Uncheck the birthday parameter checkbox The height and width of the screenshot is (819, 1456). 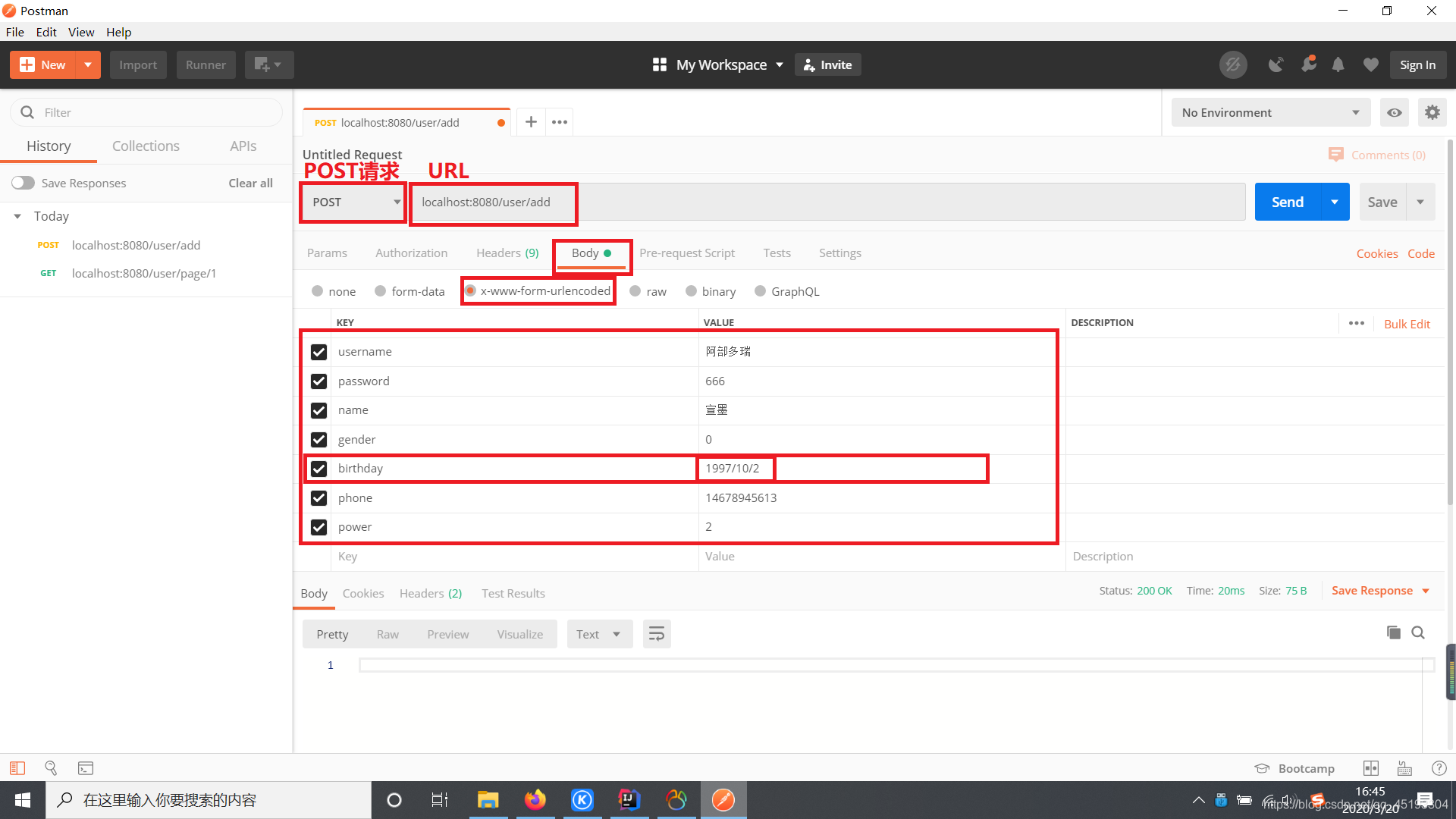[318, 469]
